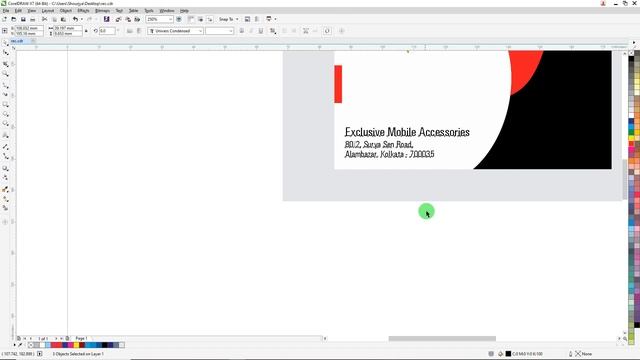This screenshot has width=640, height=360.
Task: Click the No Color swatch in document palette
Action: coord(31,345)
